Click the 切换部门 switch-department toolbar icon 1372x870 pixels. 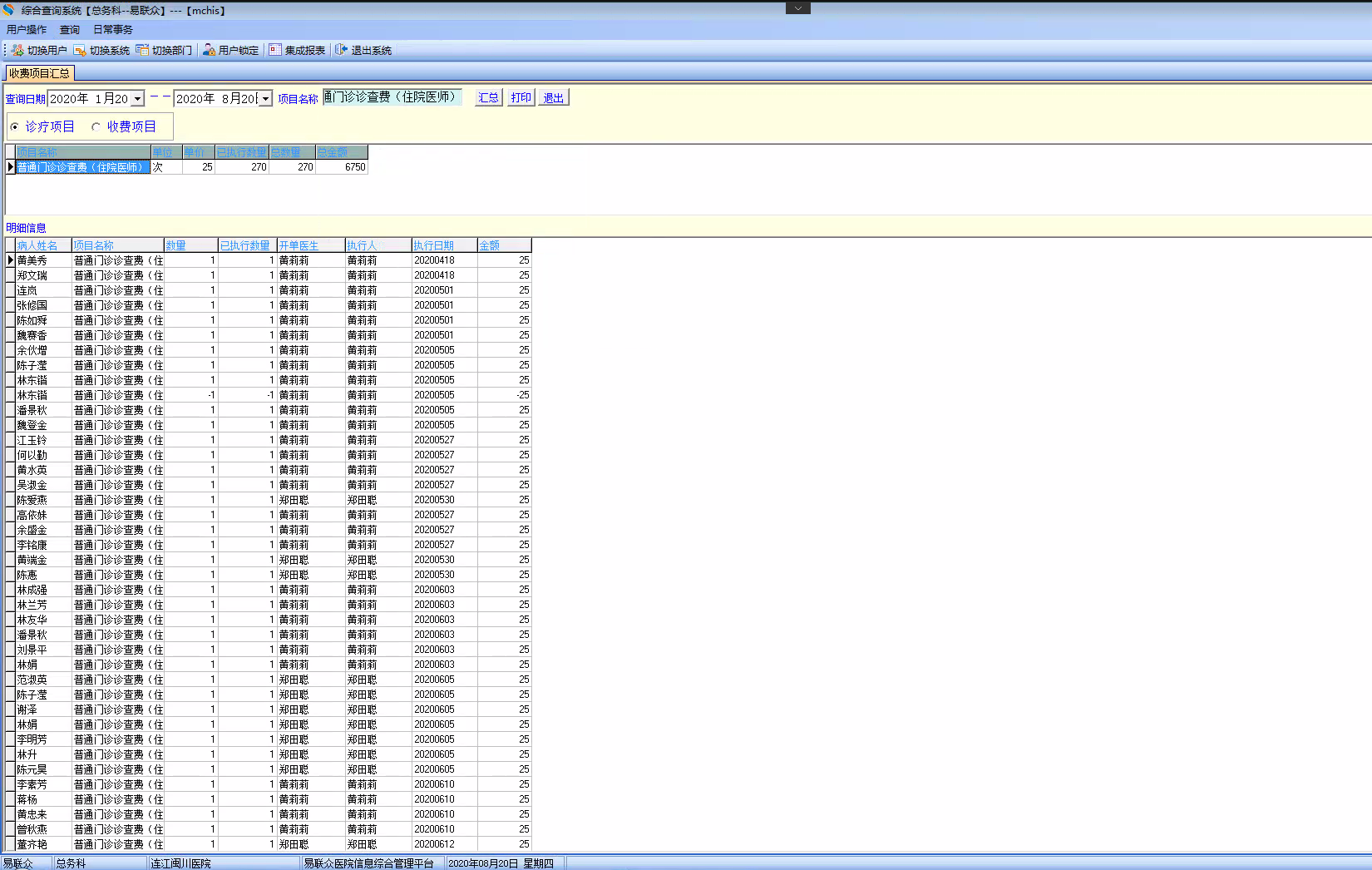pos(142,50)
